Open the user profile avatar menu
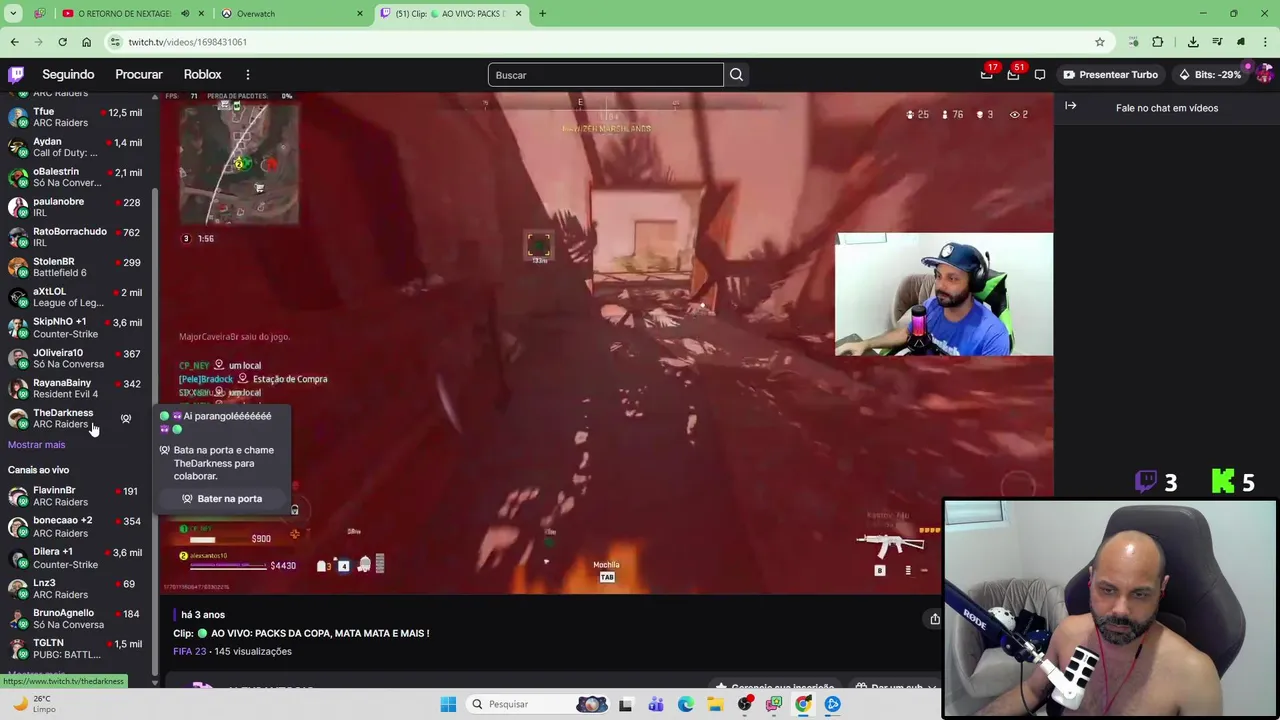Viewport: 1280px width, 720px height. point(1264,75)
